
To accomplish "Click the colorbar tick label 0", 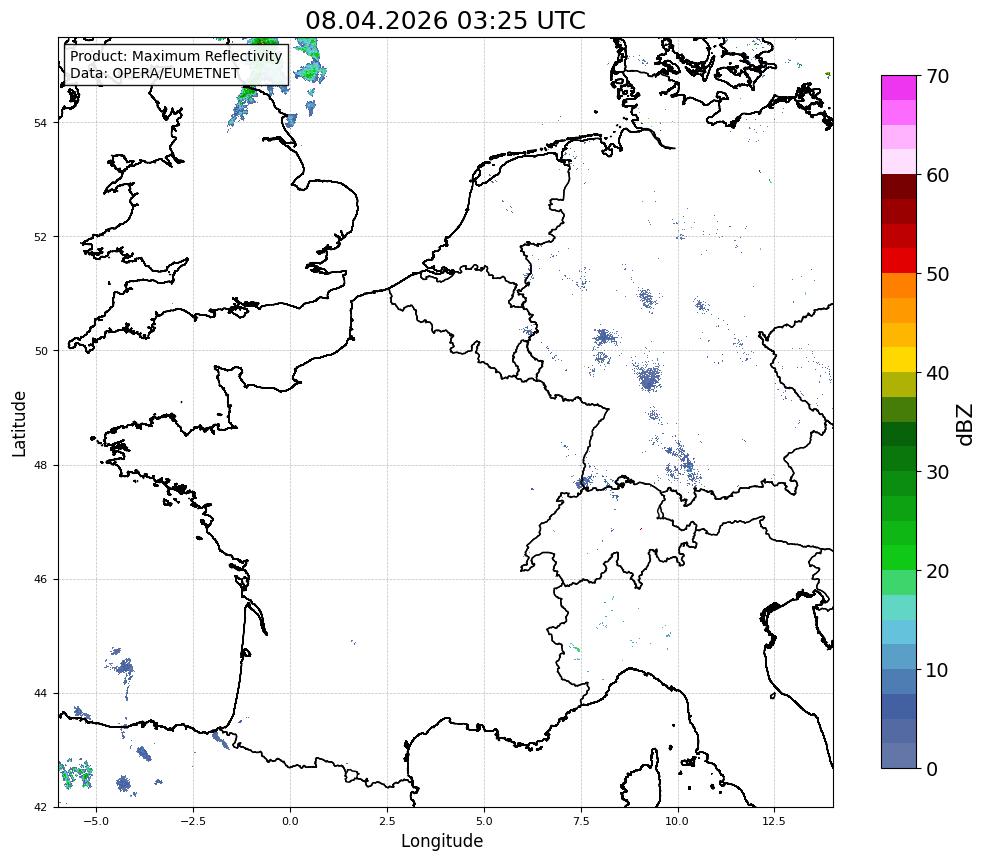I will pos(932,769).
